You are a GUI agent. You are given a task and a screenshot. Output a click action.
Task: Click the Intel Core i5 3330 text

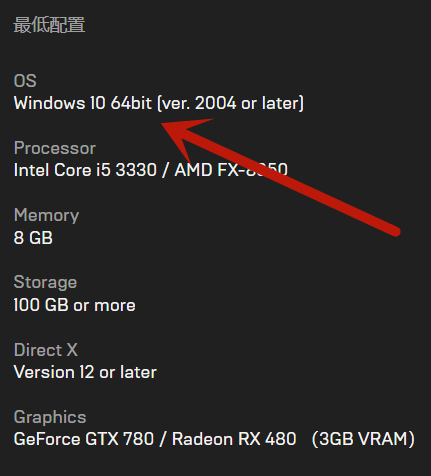tap(85, 170)
